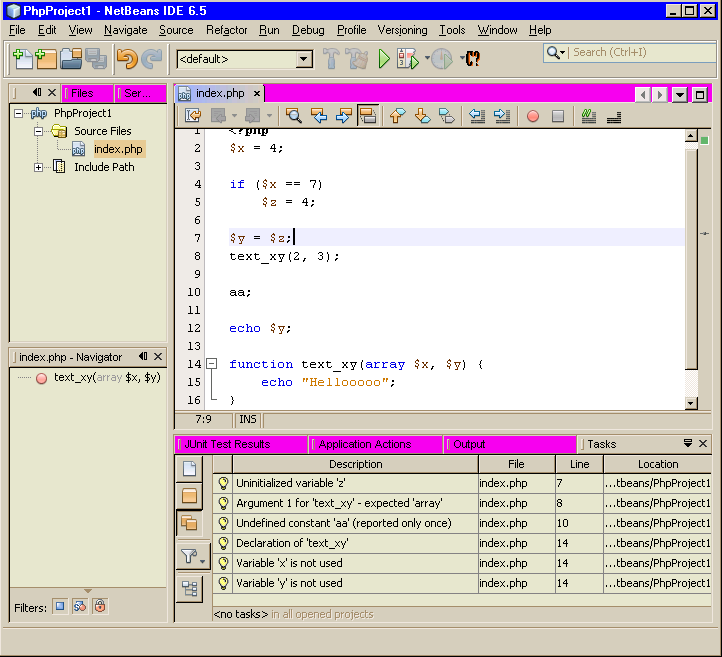Click the File column header
Image resolution: width=722 pixels, height=657 pixels.
point(516,464)
